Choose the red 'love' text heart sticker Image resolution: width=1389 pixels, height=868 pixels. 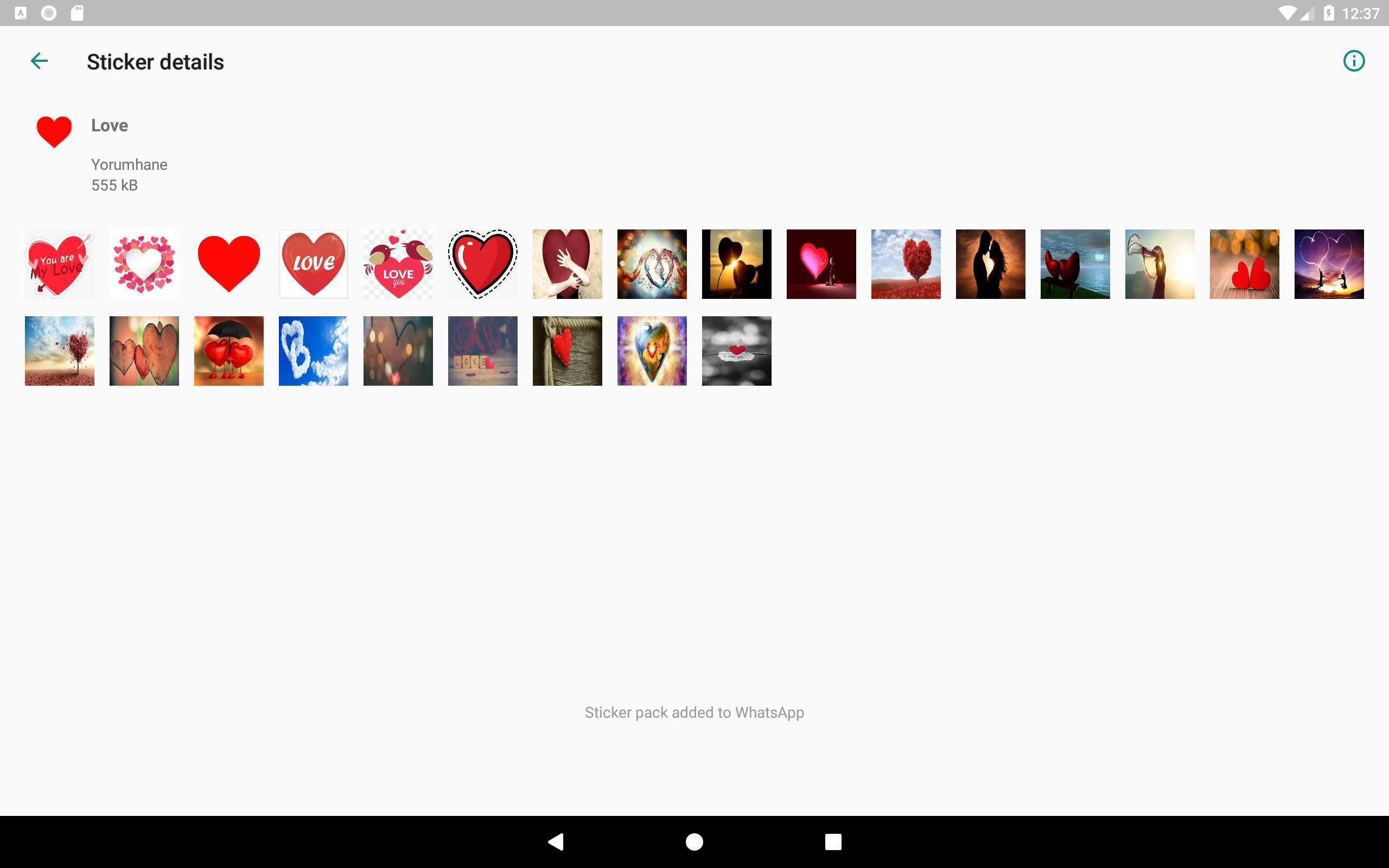314,264
